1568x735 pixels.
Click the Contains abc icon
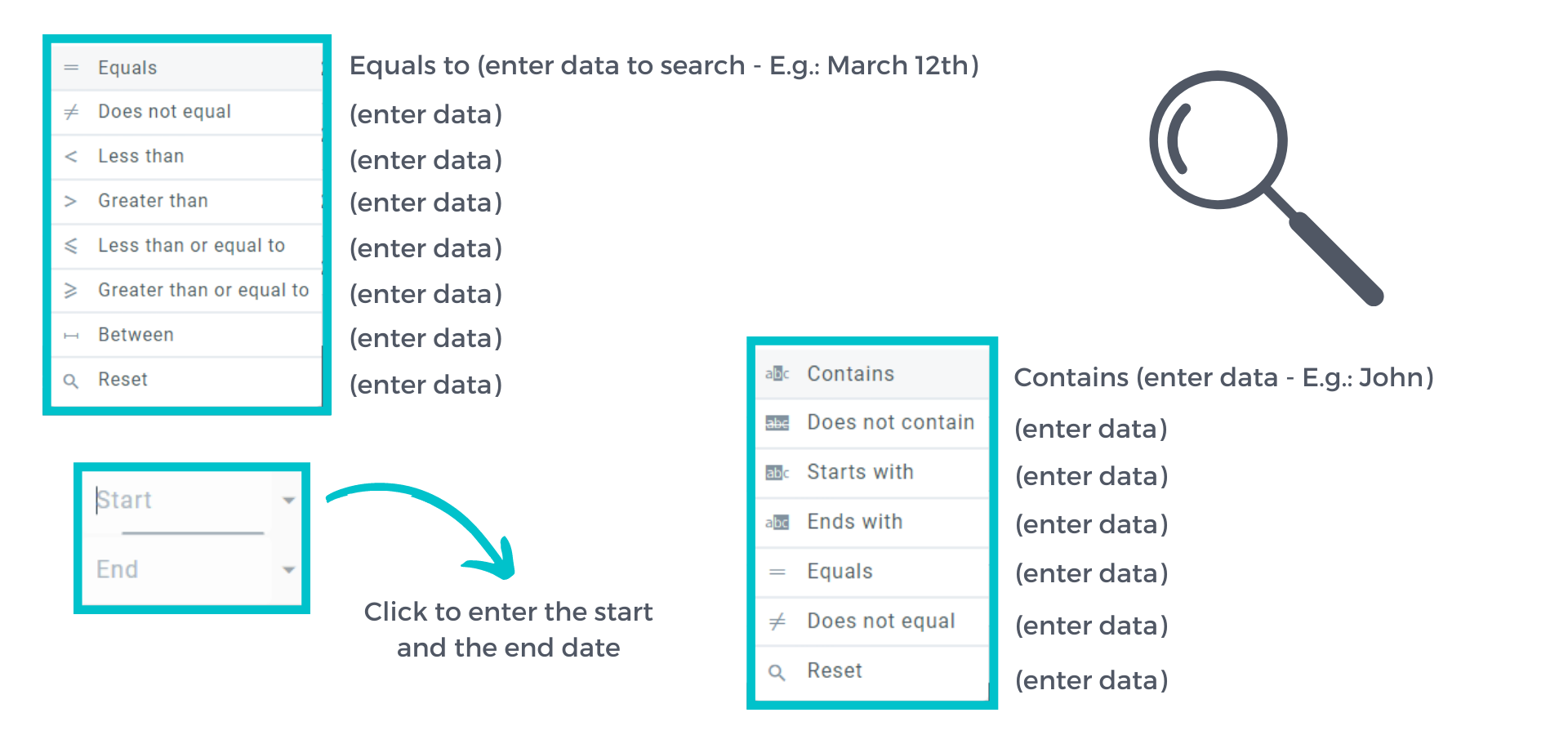coord(777,374)
